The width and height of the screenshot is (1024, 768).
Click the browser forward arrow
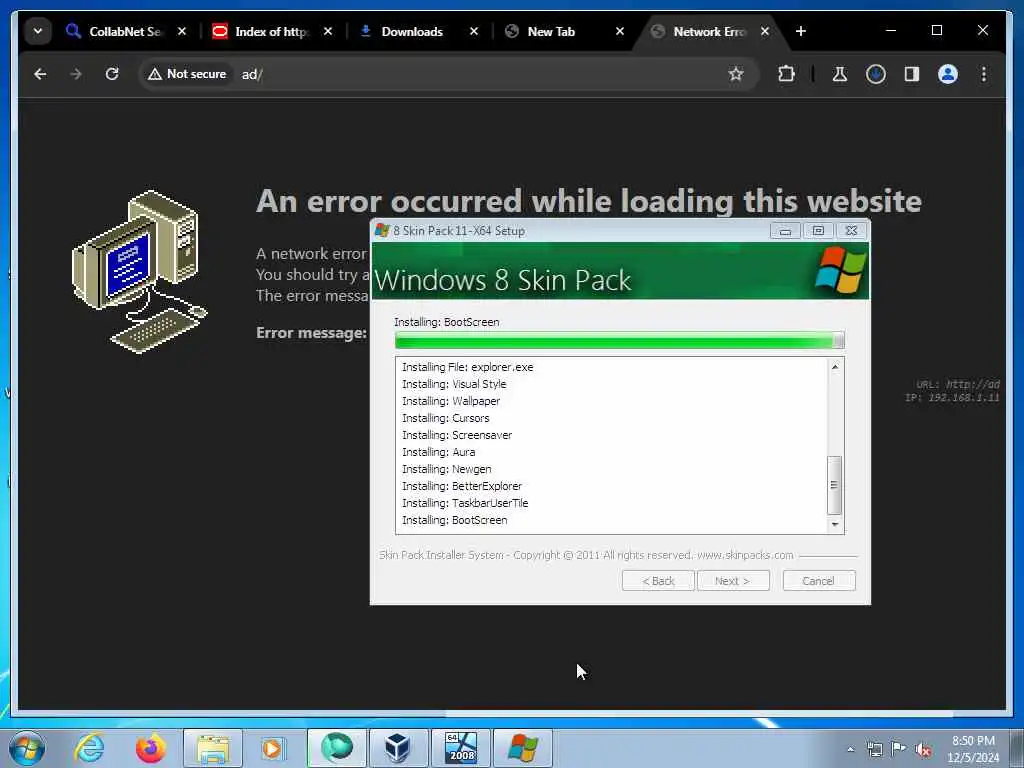tap(76, 74)
